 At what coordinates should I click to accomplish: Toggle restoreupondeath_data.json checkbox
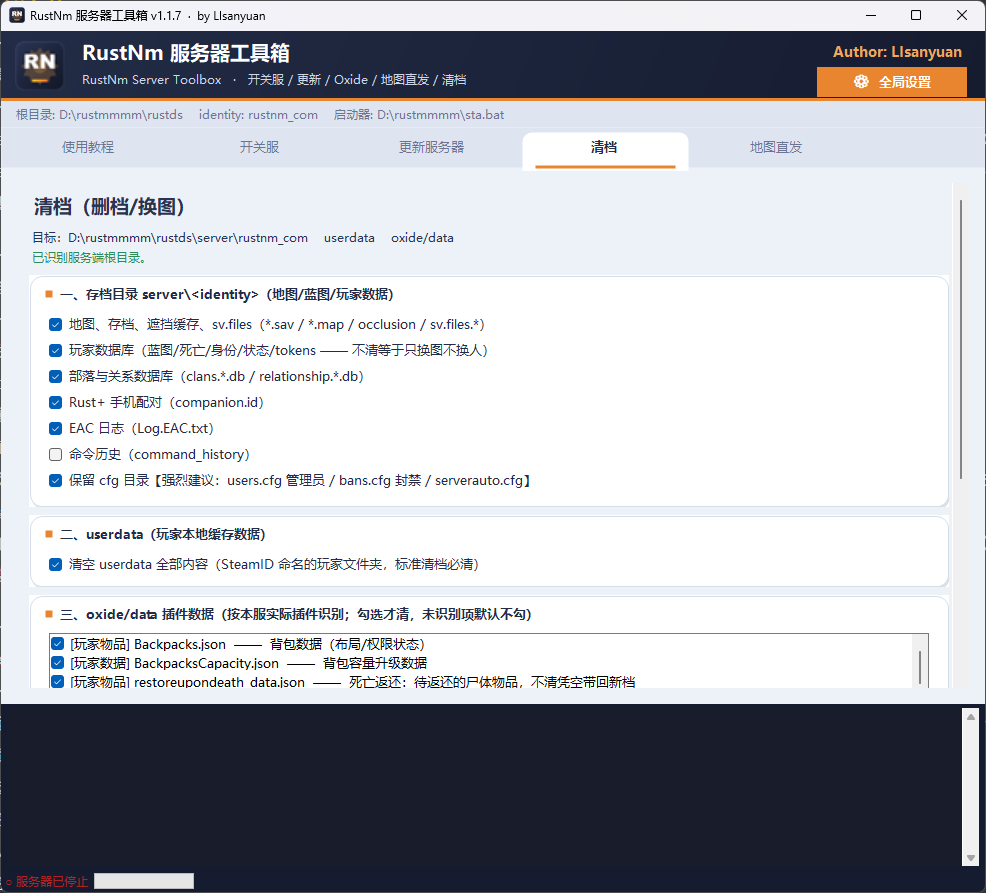[x=58, y=682]
